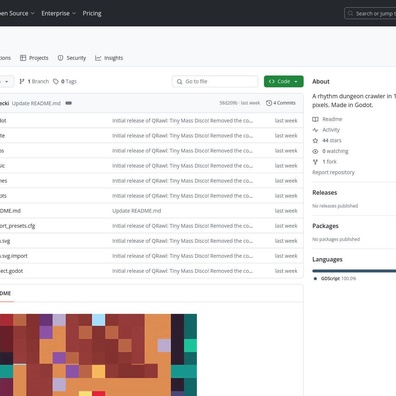396x396 pixels.
Task: Click the pulse icon beside Activity
Action: (315, 130)
